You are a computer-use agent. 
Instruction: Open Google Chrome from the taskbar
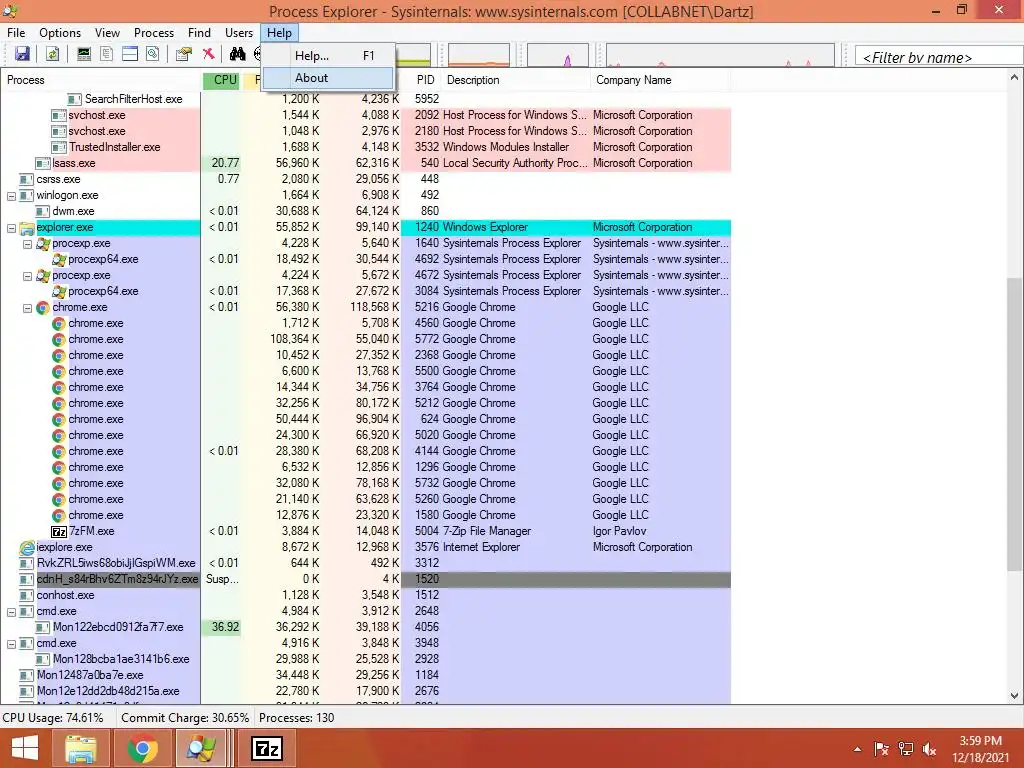pos(142,748)
